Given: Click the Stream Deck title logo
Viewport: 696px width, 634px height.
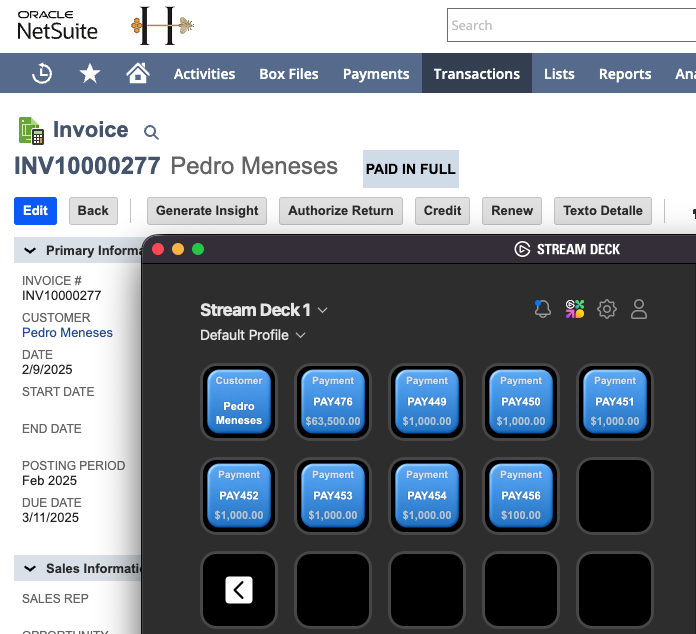Looking at the screenshot, I should (x=567, y=249).
